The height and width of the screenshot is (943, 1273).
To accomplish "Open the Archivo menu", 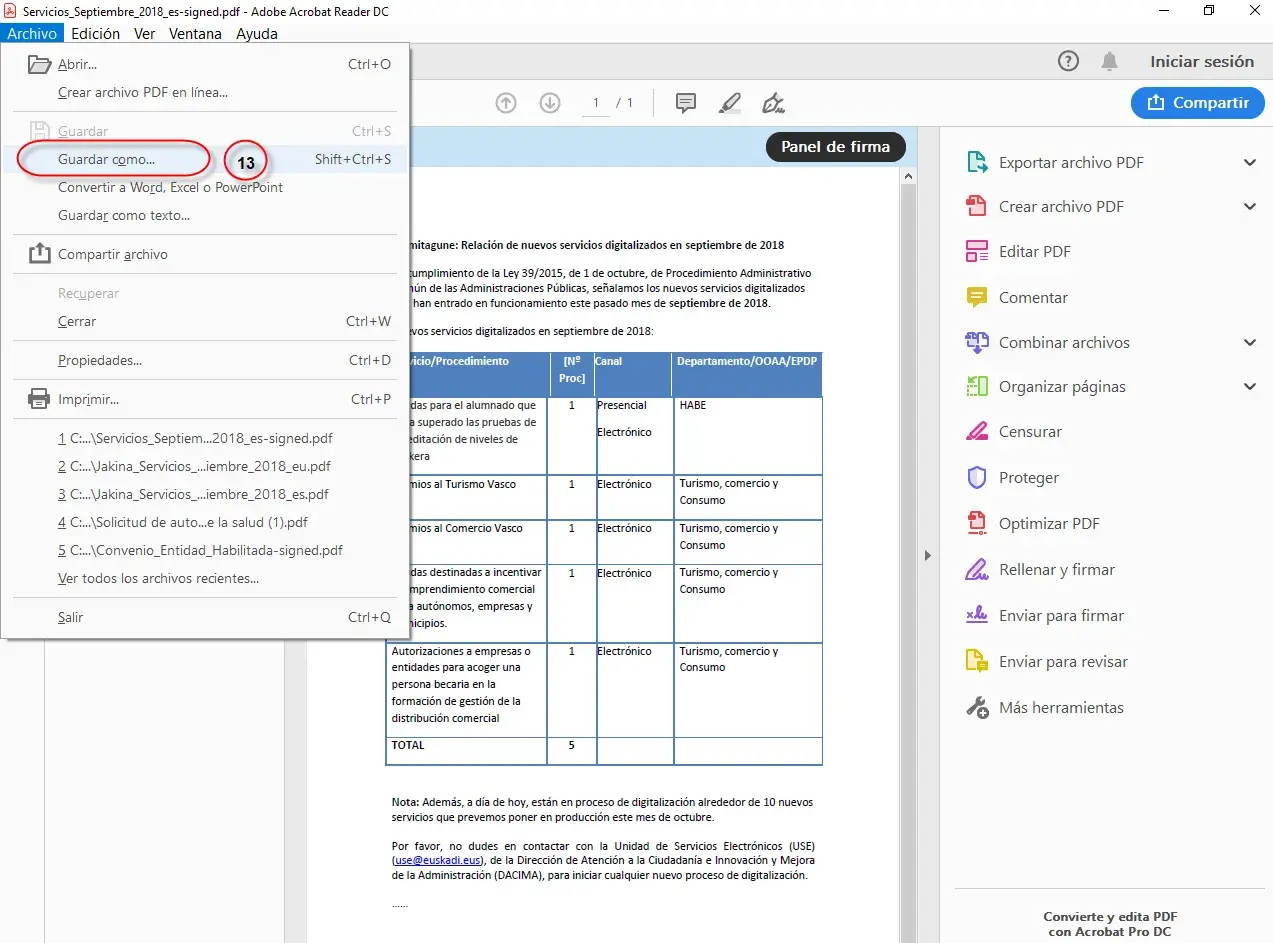I will click(32, 33).
